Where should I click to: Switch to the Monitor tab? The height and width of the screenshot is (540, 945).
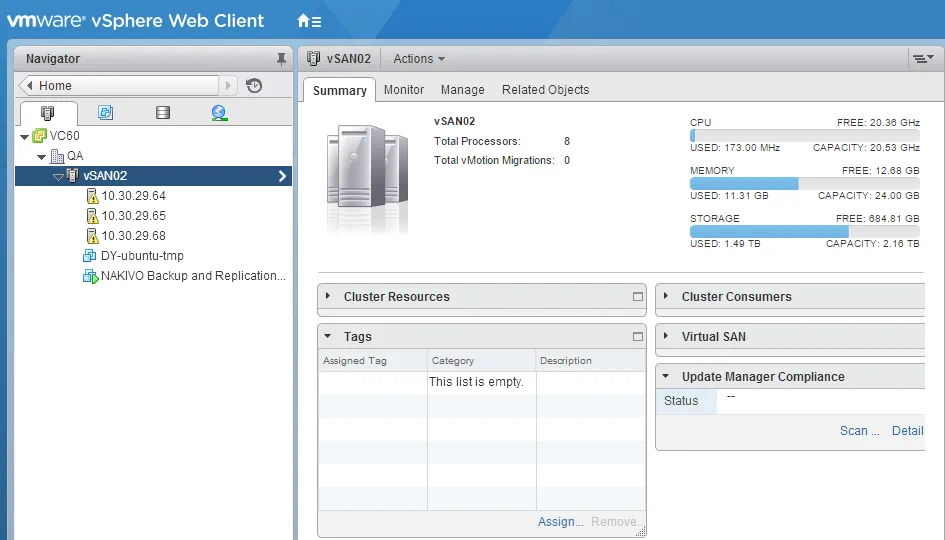click(404, 90)
